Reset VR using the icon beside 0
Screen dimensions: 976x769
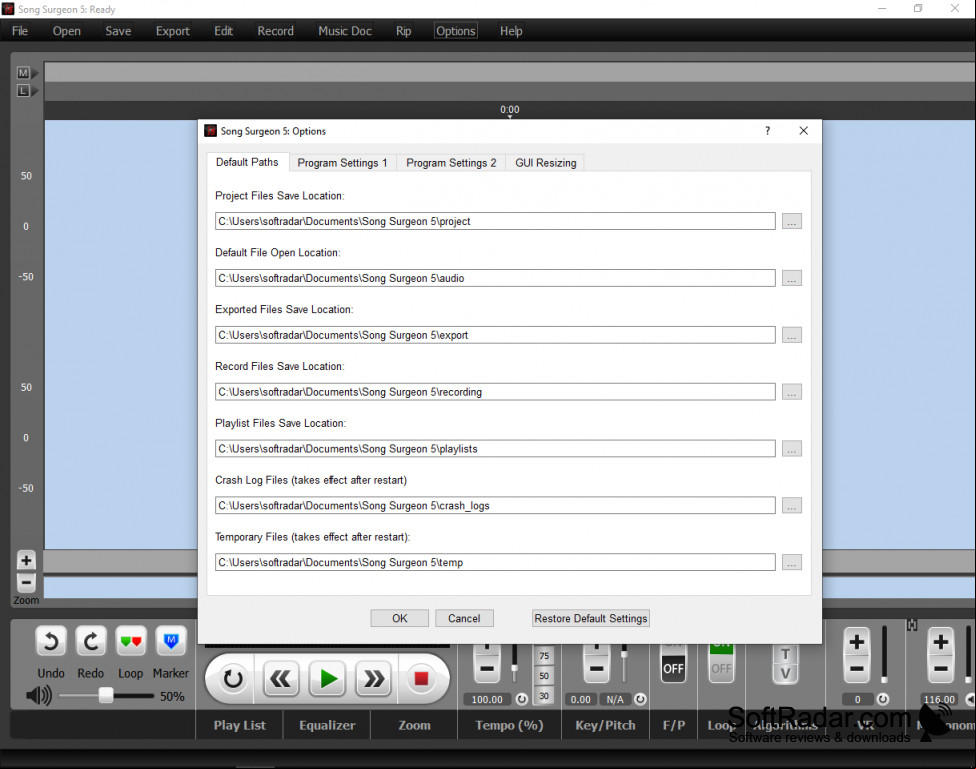883,699
